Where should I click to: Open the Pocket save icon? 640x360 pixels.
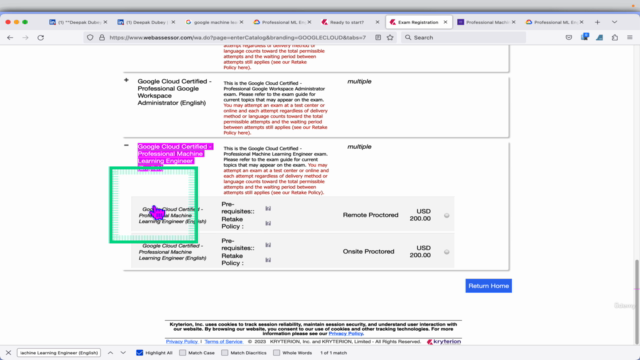click(569, 38)
